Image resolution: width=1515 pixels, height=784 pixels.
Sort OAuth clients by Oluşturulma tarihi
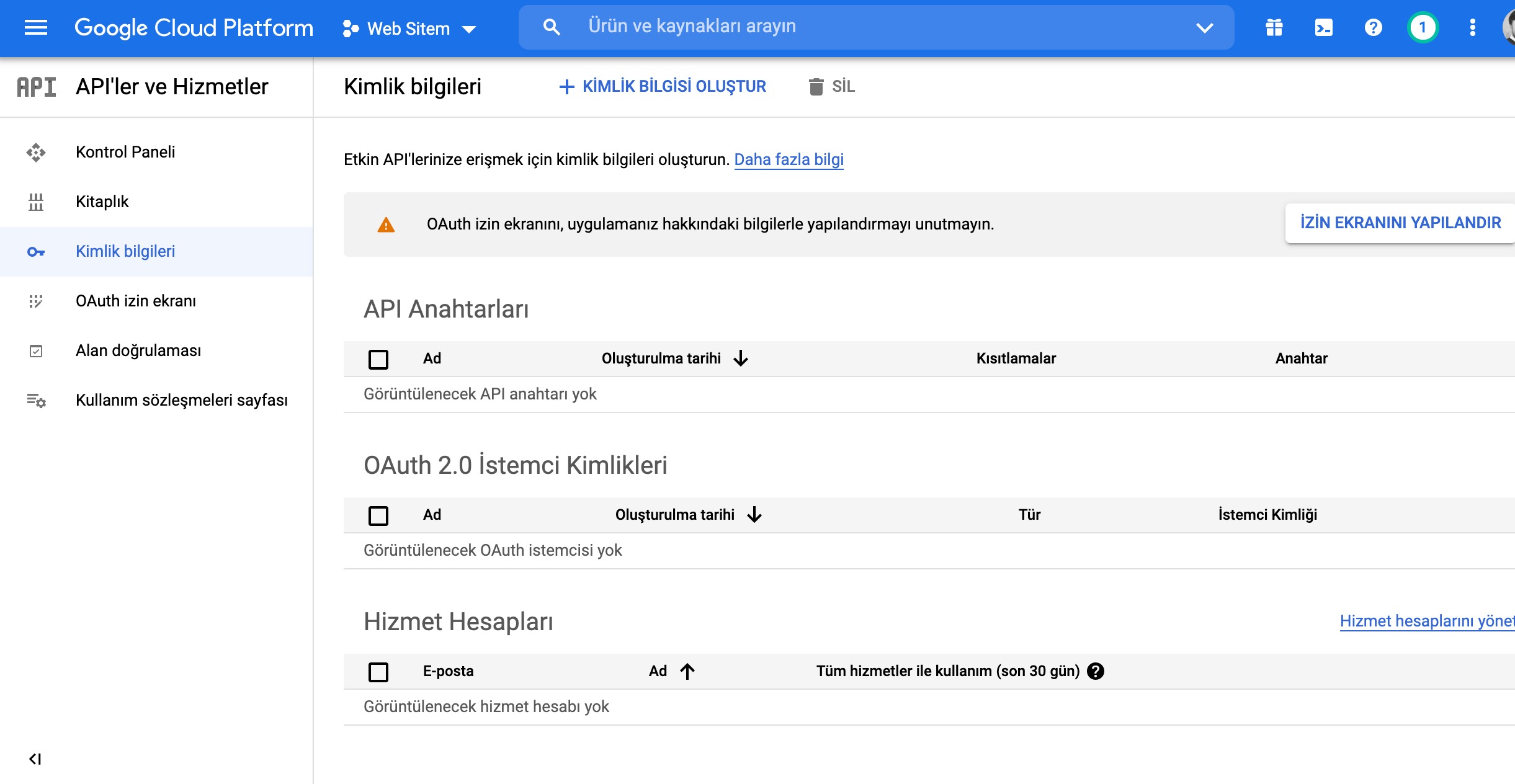[x=689, y=515]
